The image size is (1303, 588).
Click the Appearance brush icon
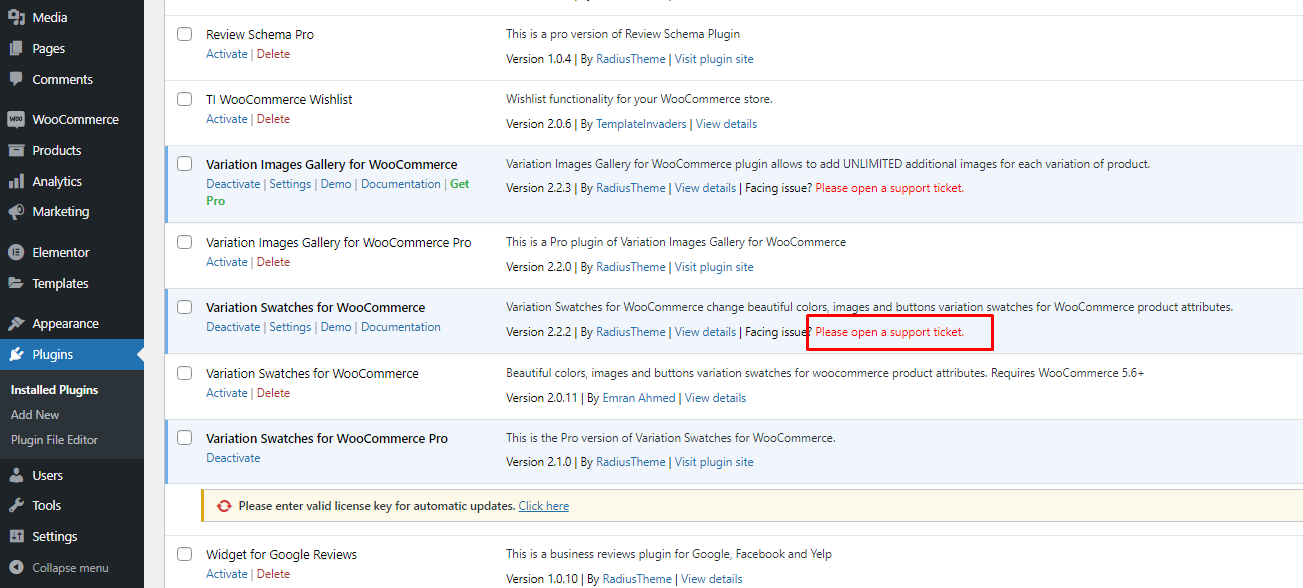[x=16, y=323]
